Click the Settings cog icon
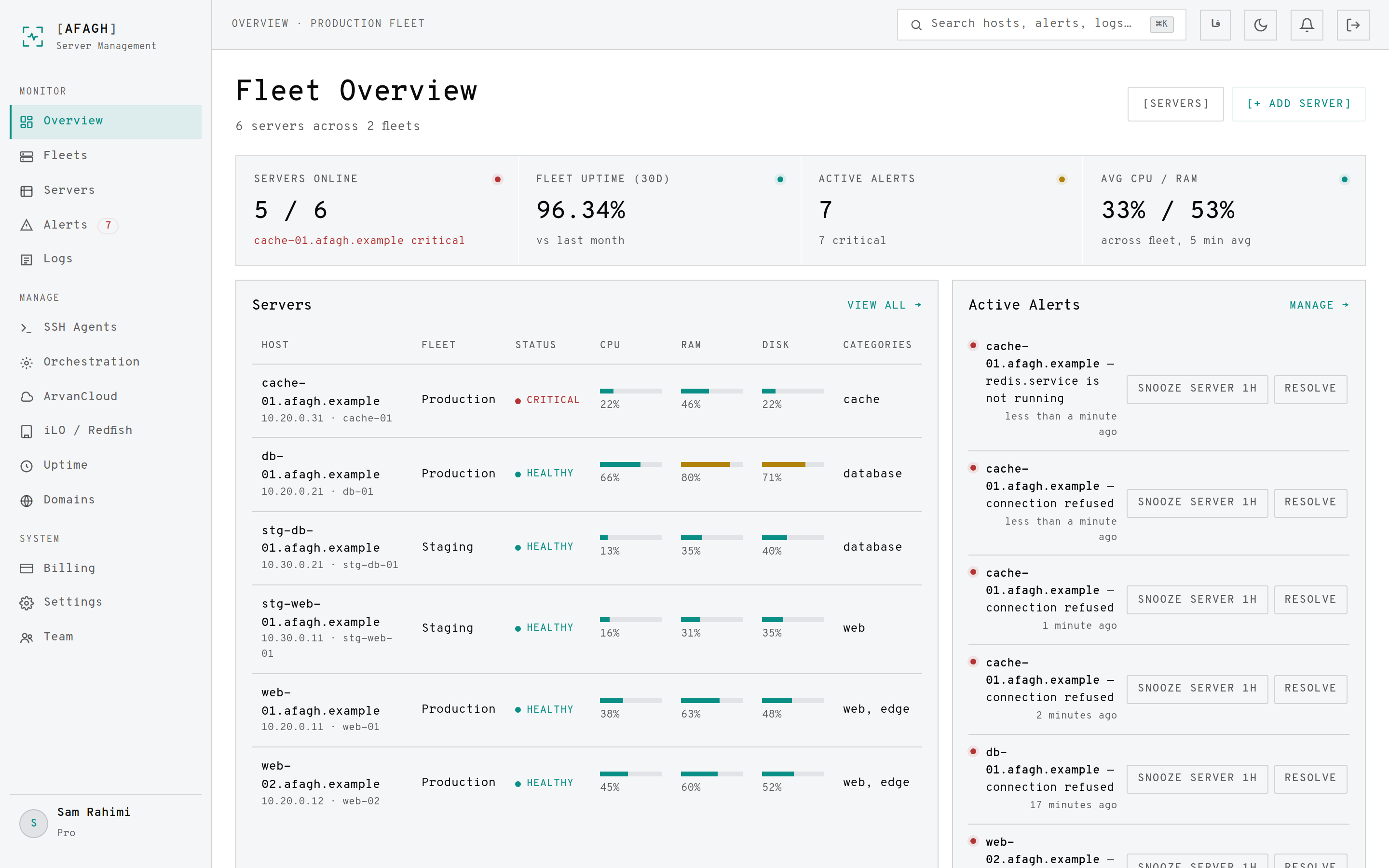 27,603
